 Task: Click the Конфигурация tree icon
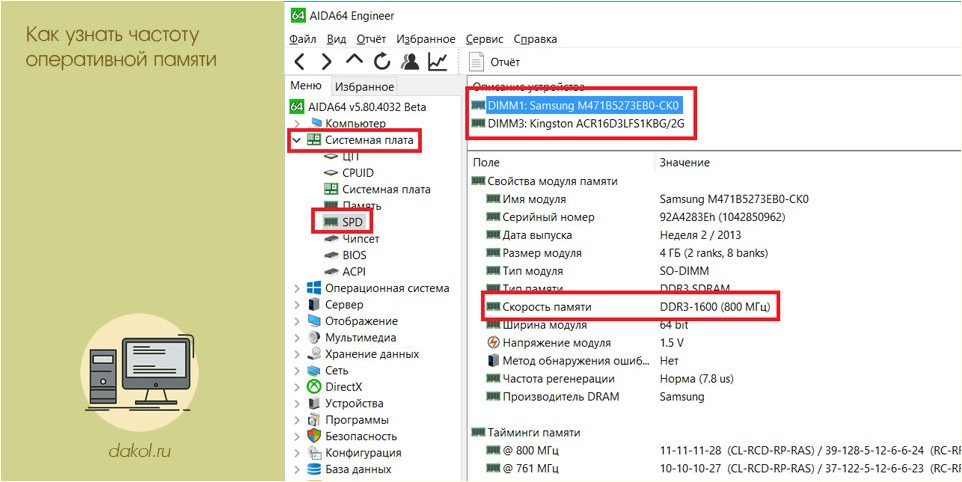[314, 453]
